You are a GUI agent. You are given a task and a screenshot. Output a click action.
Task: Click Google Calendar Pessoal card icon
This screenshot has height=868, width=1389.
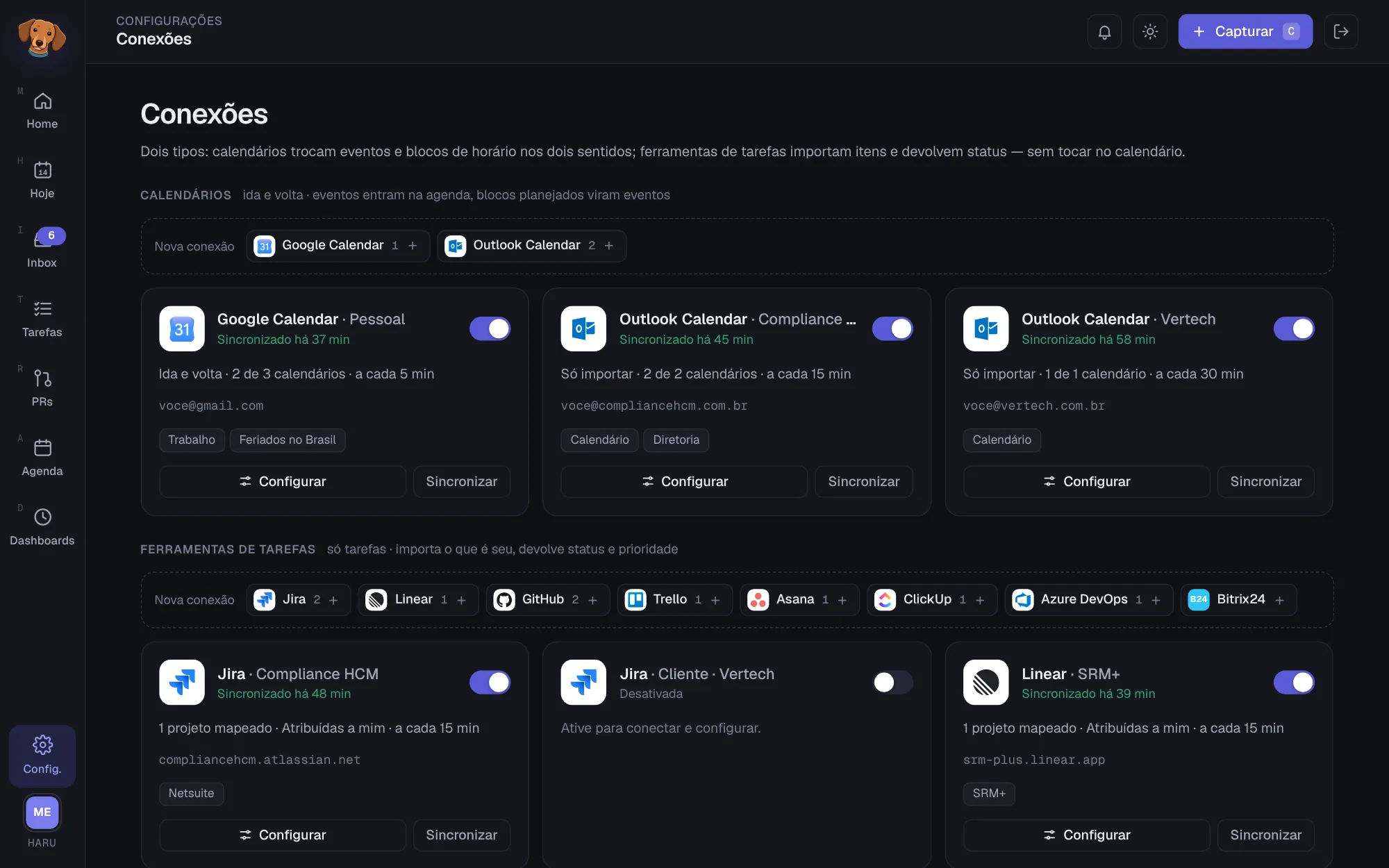(x=182, y=328)
